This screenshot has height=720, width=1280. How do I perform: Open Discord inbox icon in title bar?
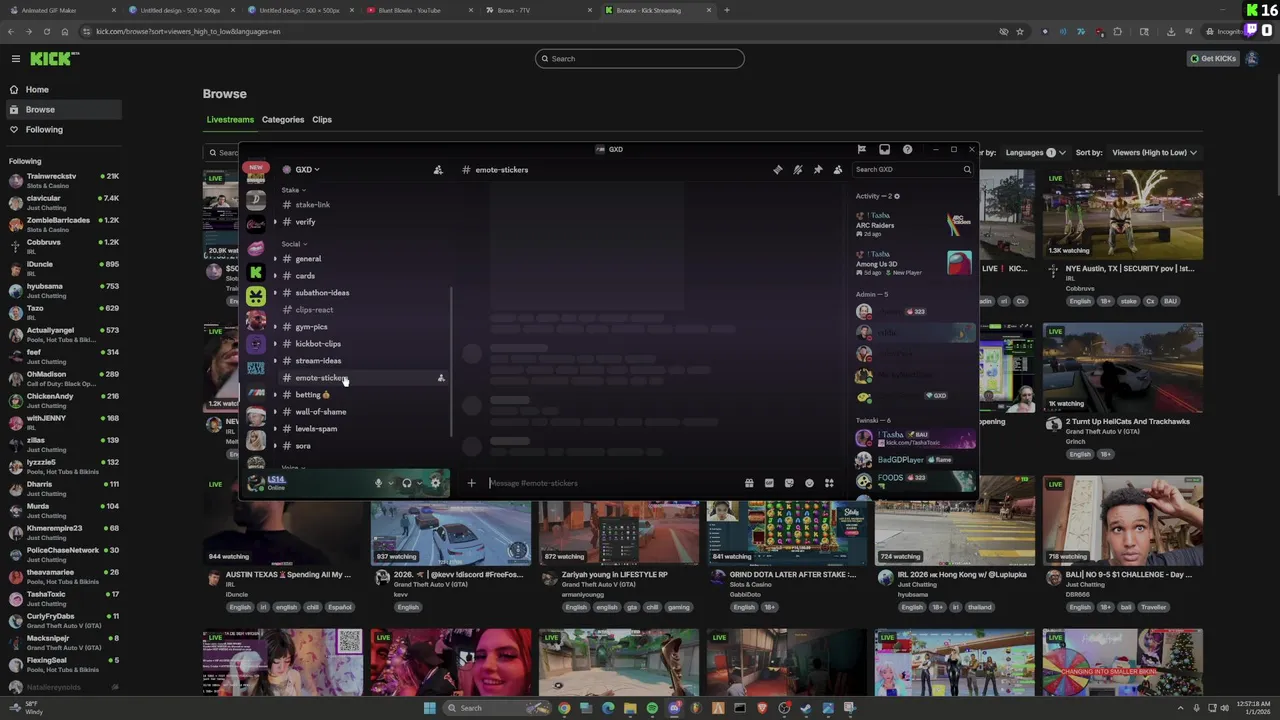pos(884,150)
